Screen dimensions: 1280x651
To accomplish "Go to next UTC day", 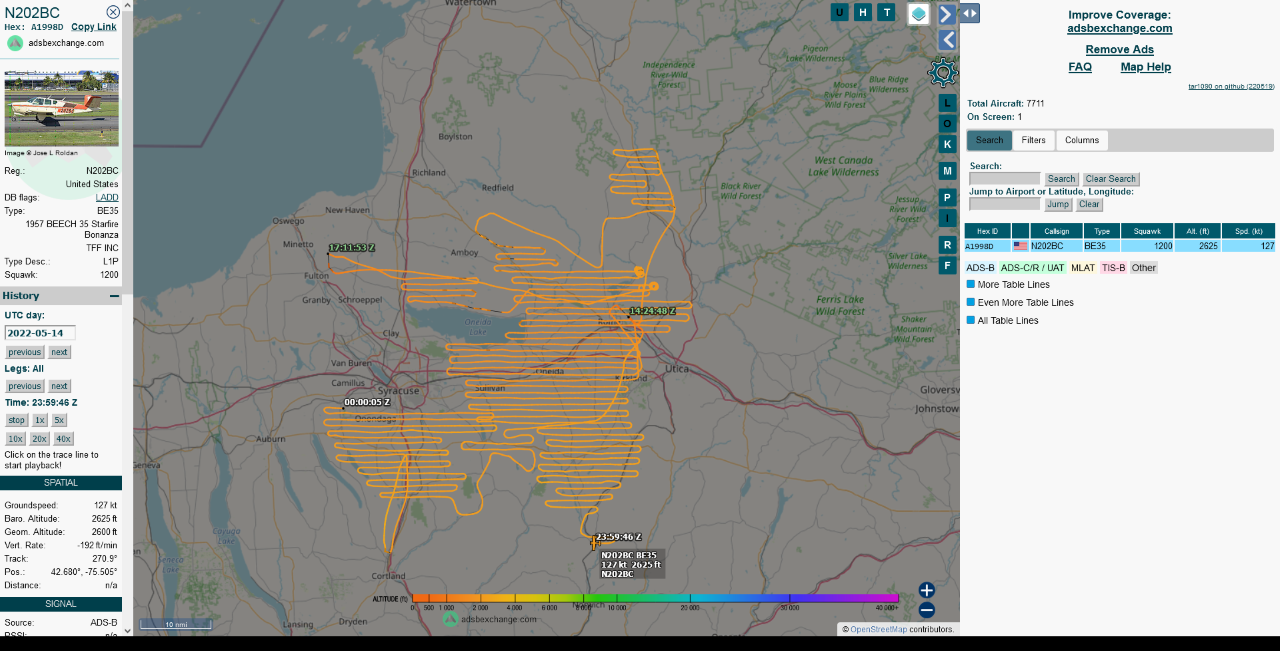I will pyautogui.click(x=60, y=352).
